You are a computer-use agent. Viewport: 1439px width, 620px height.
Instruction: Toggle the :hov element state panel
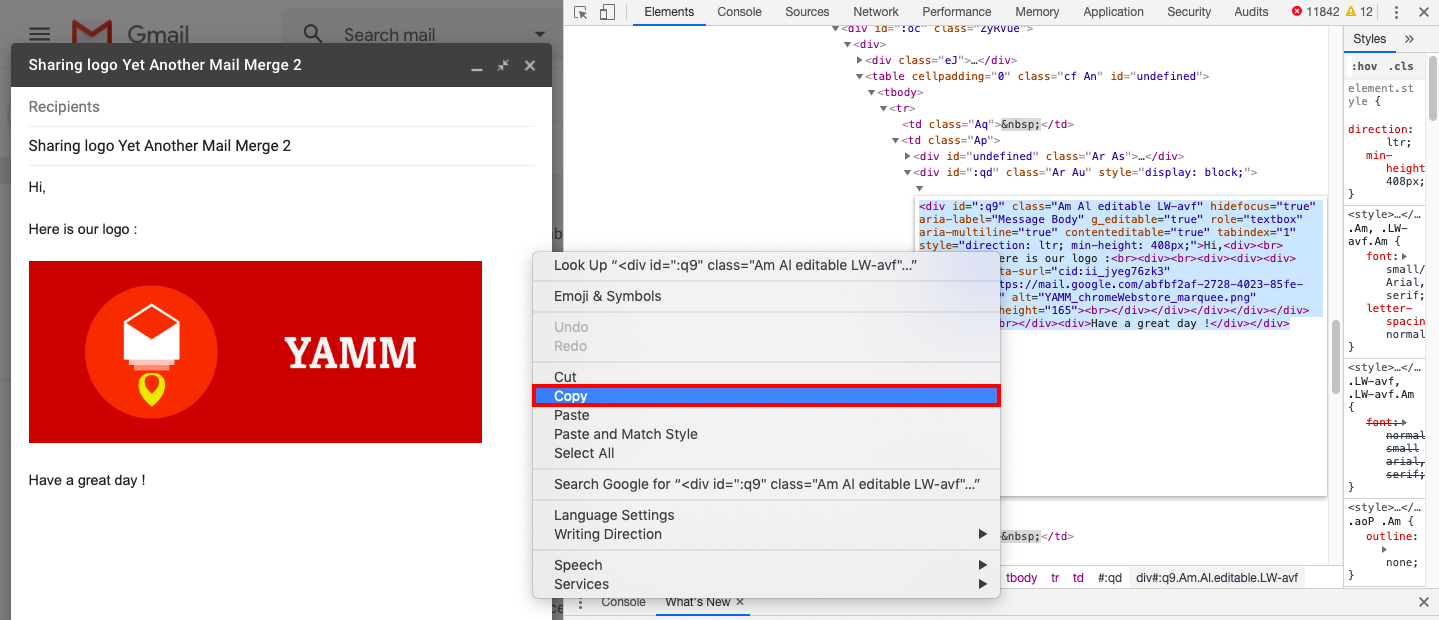click(x=1364, y=66)
